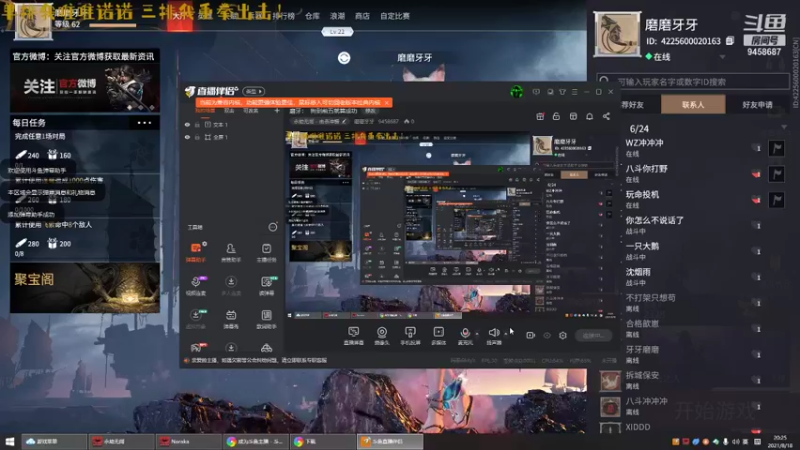Toggle the preview eye icon beside the gear
The width and height of the screenshot is (800, 450).
pos(547,335)
